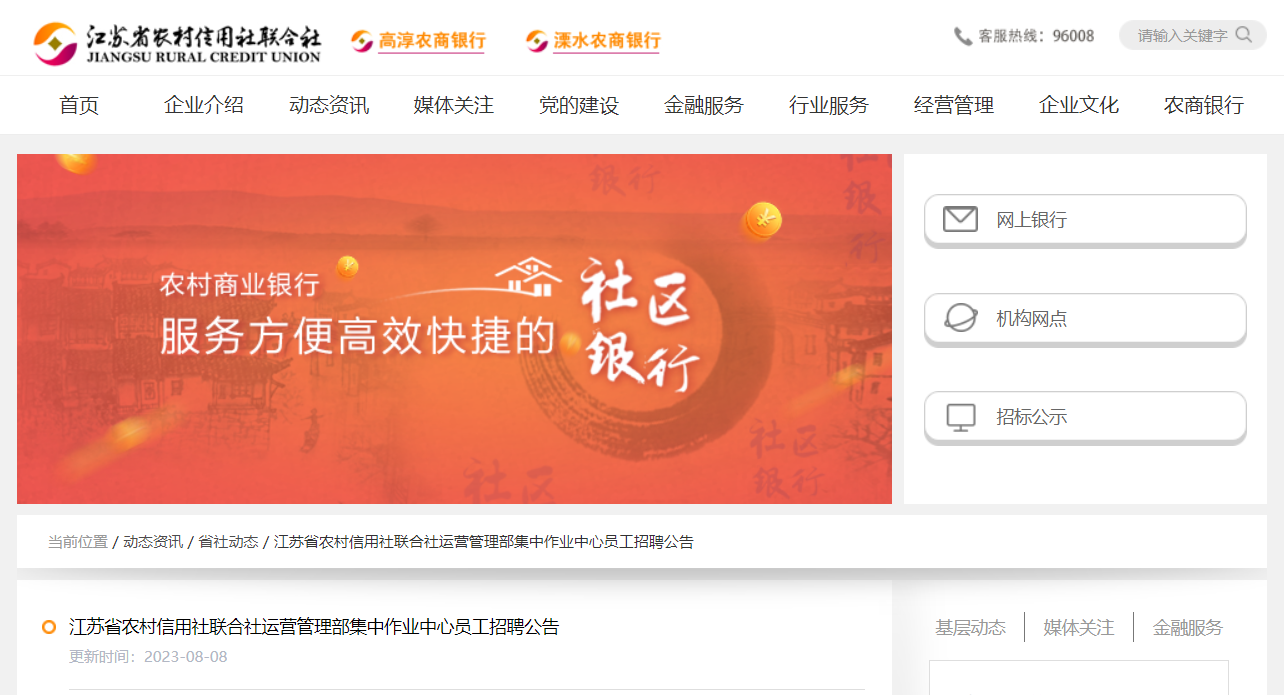Screen dimensions: 1284x695
Task: Click the 机构网点 button
Action: coord(1085,319)
